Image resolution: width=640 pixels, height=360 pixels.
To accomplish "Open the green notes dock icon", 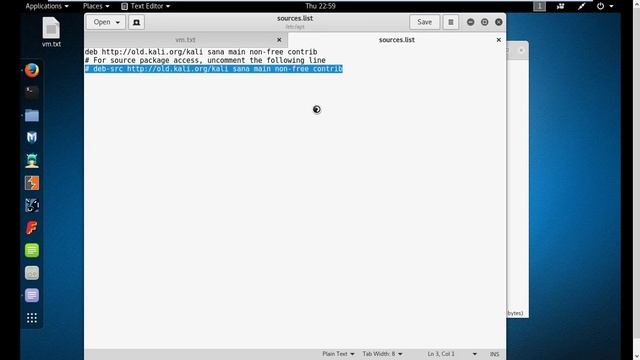I will 32,250.
